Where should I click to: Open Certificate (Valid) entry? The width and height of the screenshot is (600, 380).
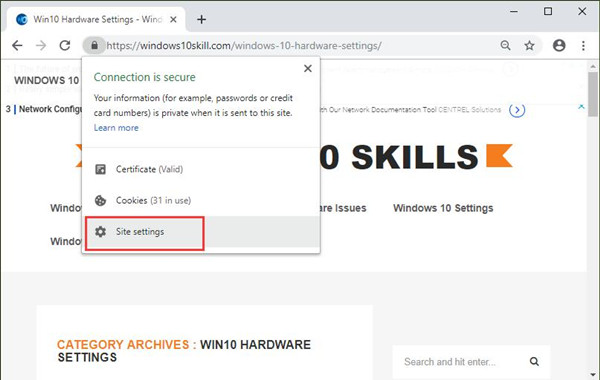[201, 169]
